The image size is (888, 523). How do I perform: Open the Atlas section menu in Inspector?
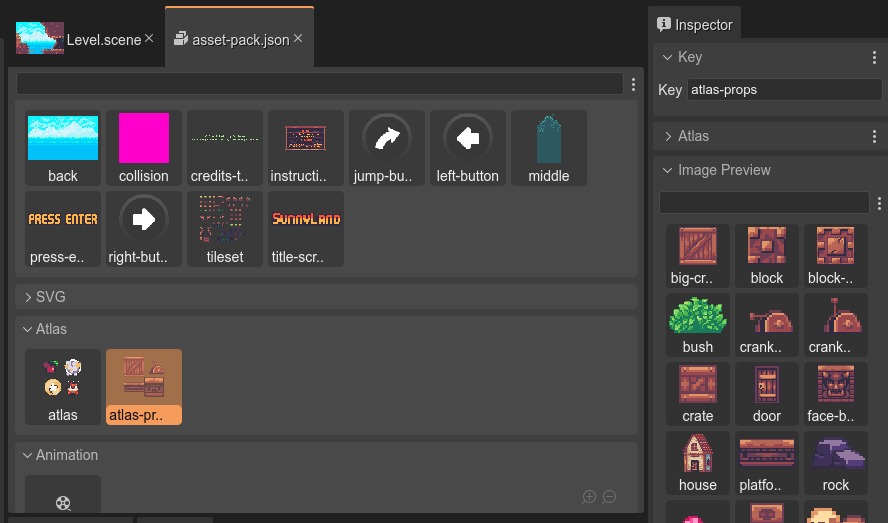[874, 137]
